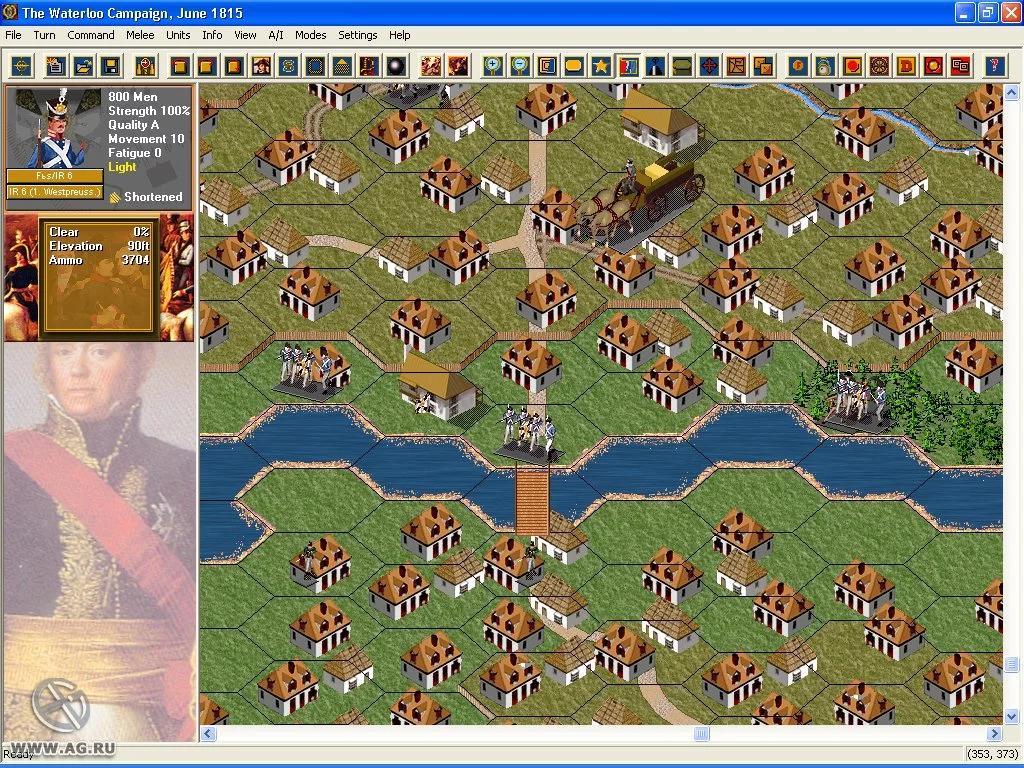Click the new scenario document icon
Screen dimensions: 1024x768
tap(56, 66)
